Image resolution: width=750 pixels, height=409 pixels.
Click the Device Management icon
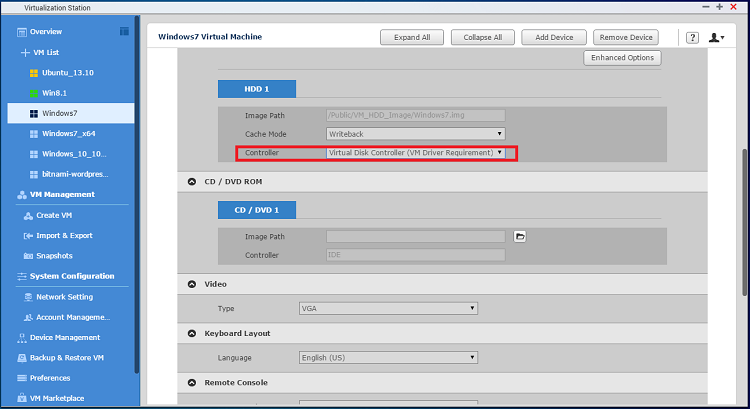pos(22,338)
